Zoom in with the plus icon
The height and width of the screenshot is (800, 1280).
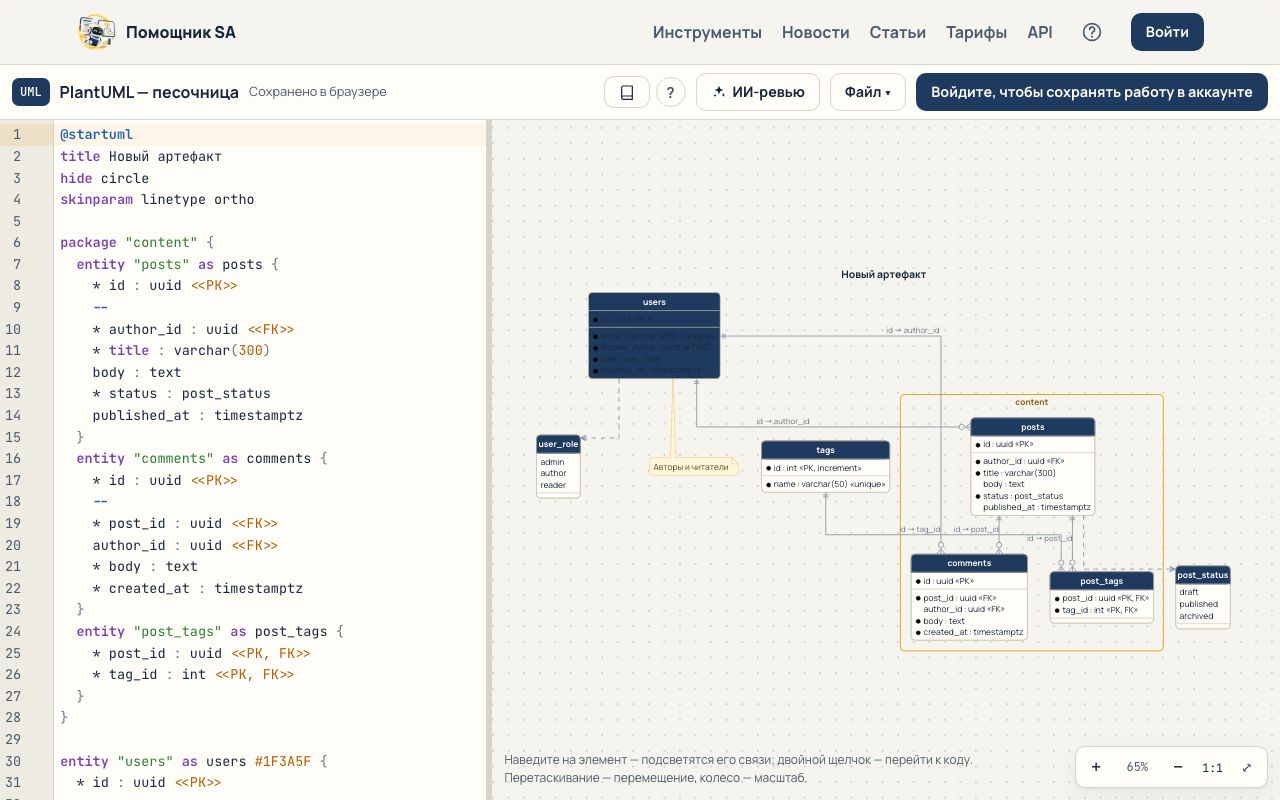[1096, 767]
